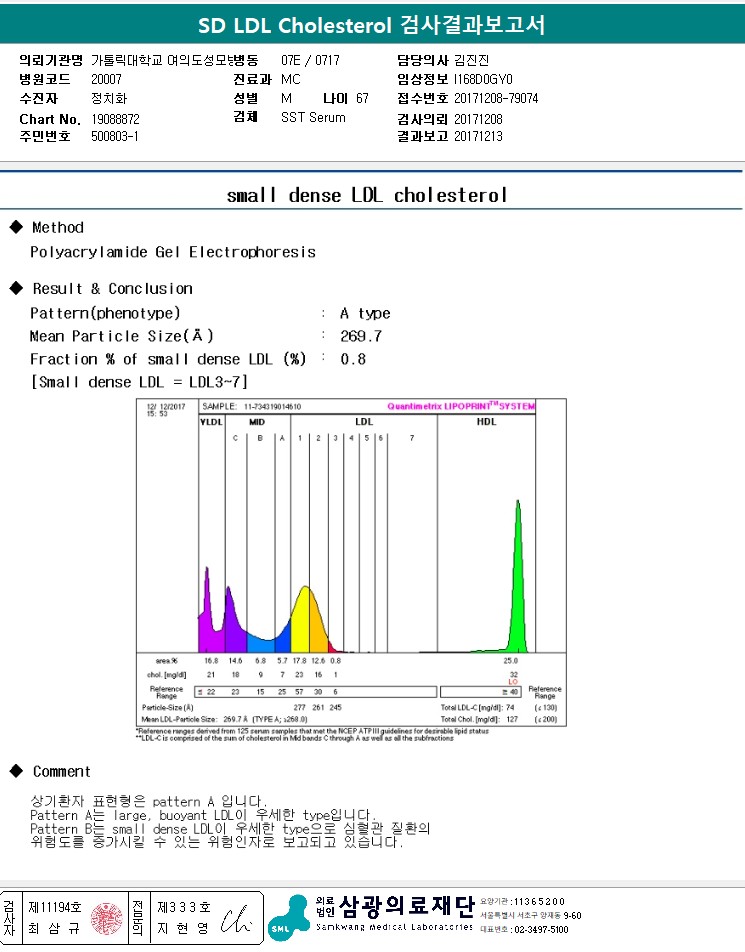This screenshot has width=745, height=952.
Task: Click the institution number '11365200'
Action: click(539, 902)
